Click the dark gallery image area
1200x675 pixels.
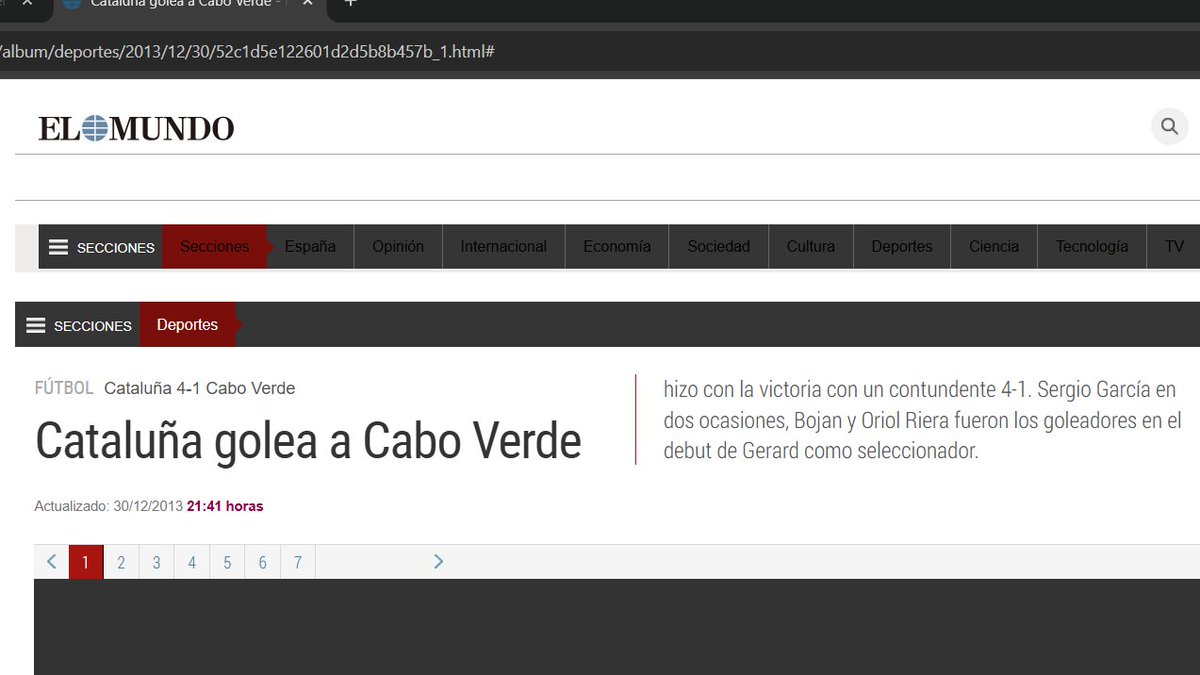click(617, 627)
